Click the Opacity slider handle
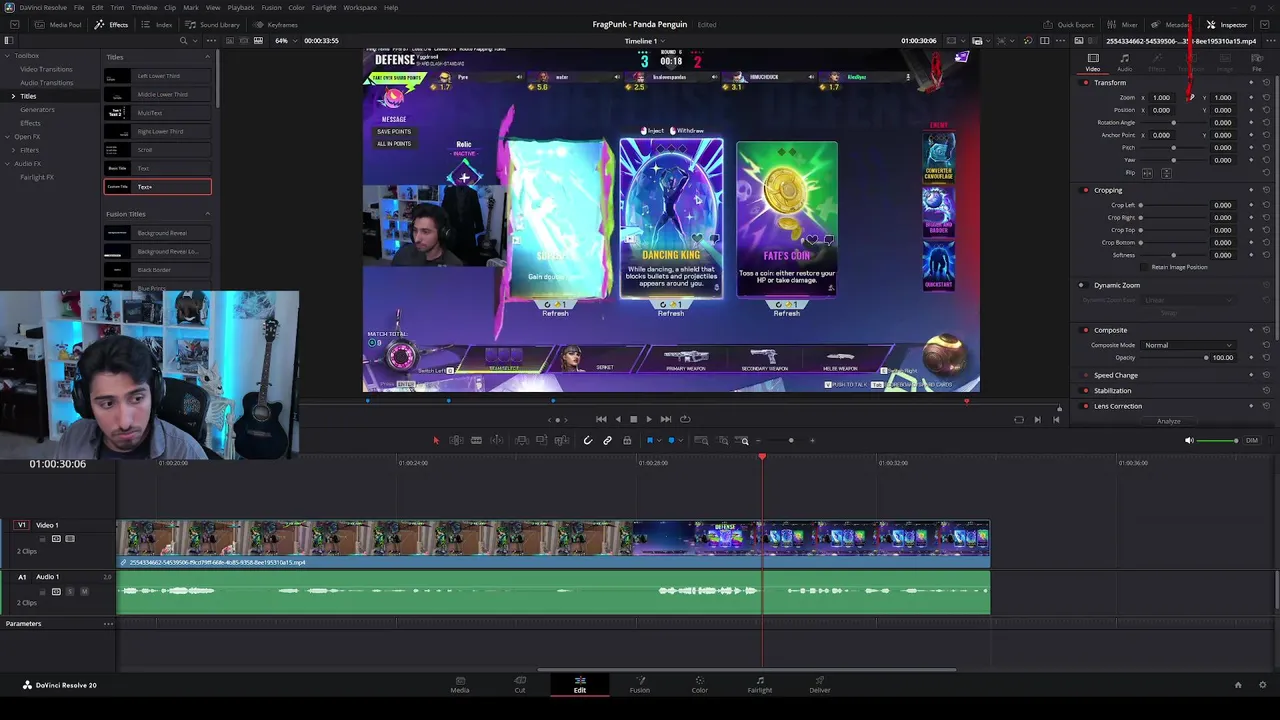The width and height of the screenshot is (1280, 720). [x=1206, y=358]
